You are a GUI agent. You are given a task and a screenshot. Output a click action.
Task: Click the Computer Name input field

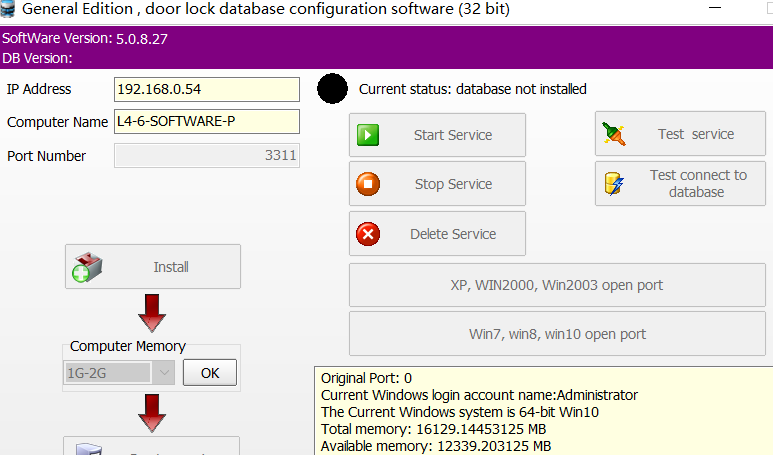207,121
